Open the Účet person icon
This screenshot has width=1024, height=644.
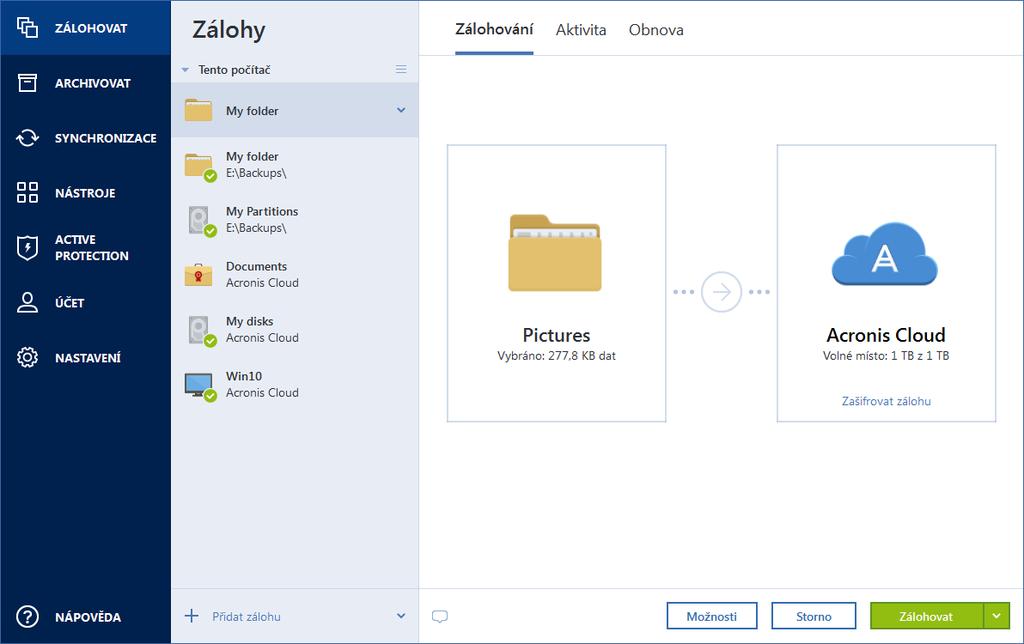click(27, 302)
